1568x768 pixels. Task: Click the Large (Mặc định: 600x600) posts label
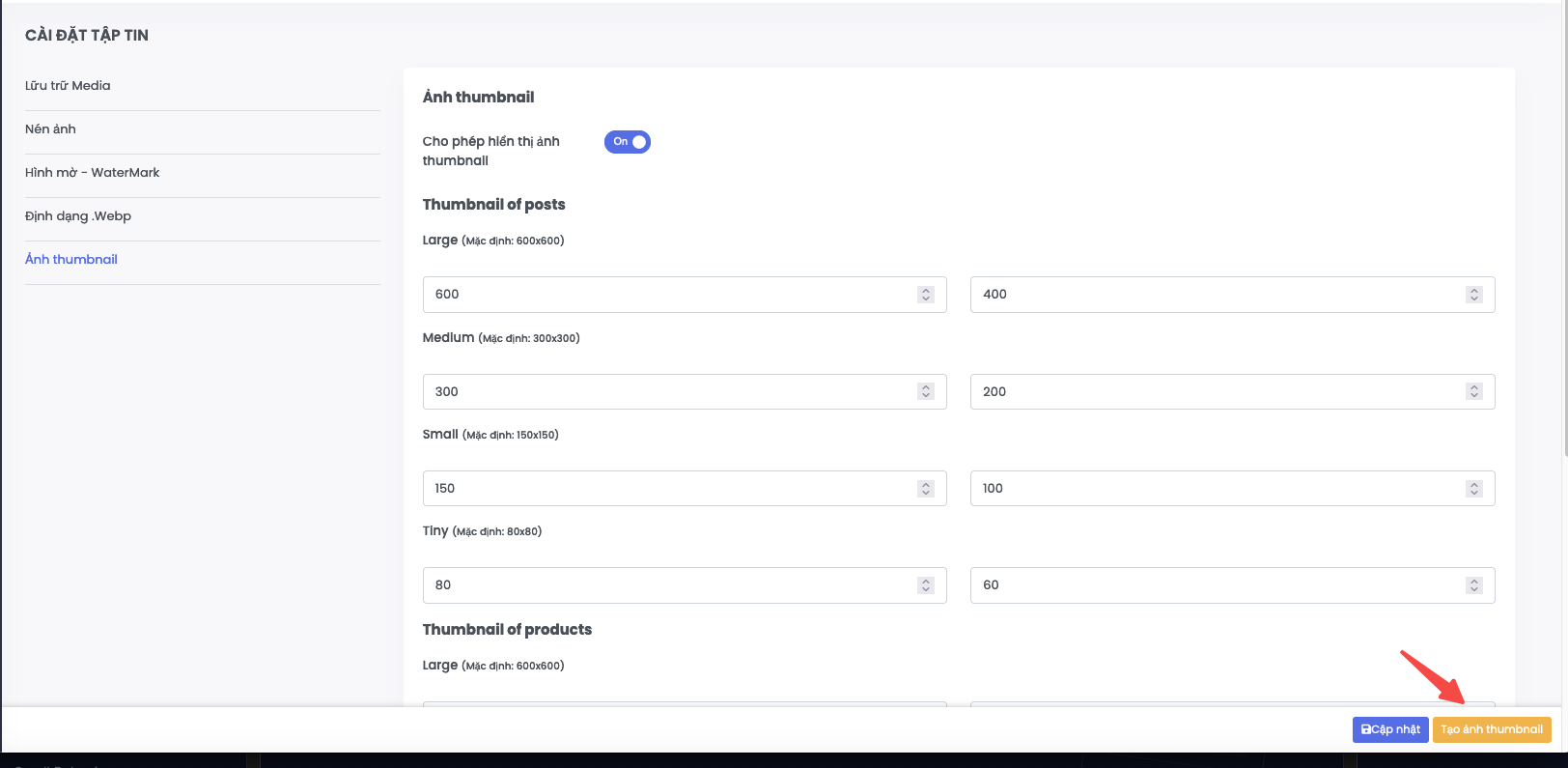tap(493, 241)
